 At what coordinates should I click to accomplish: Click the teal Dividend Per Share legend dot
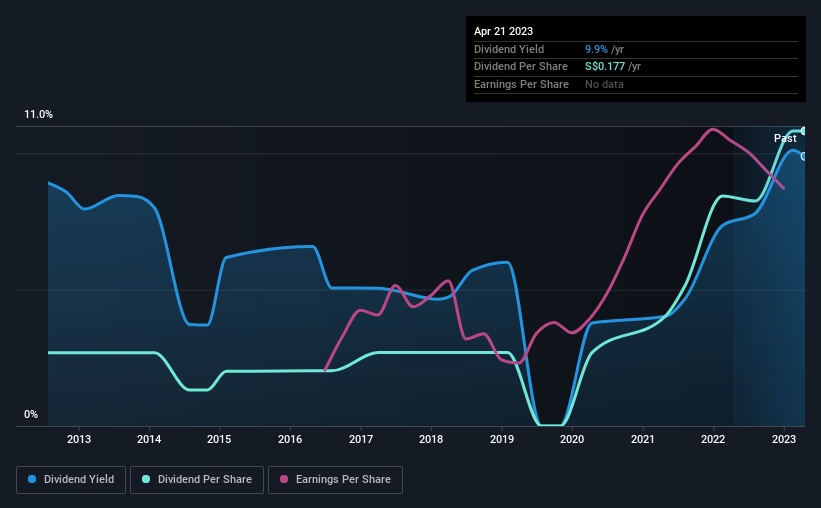[146, 479]
